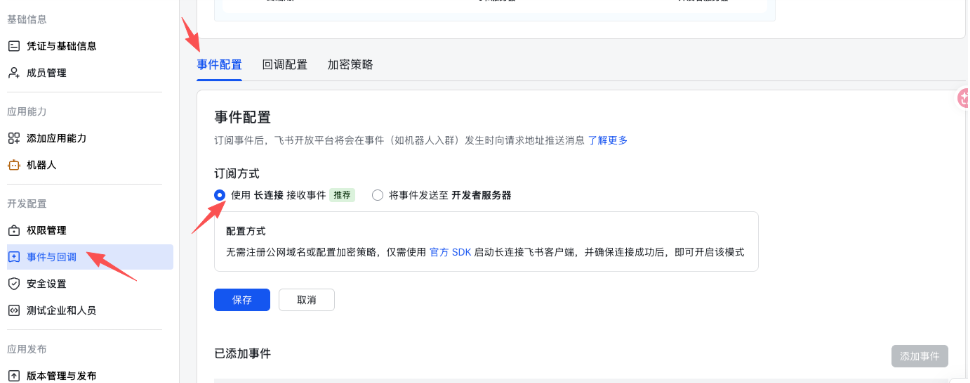Click the 版本管理与发布 upload icon
Screen dimensions: 970x383
(x=14, y=376)
